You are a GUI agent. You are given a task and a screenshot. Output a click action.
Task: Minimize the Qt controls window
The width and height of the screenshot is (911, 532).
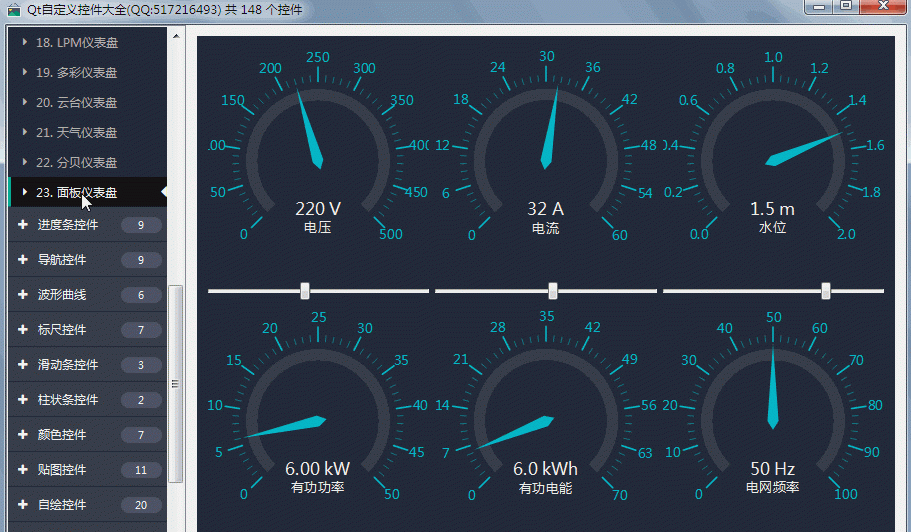coord(819,6)
